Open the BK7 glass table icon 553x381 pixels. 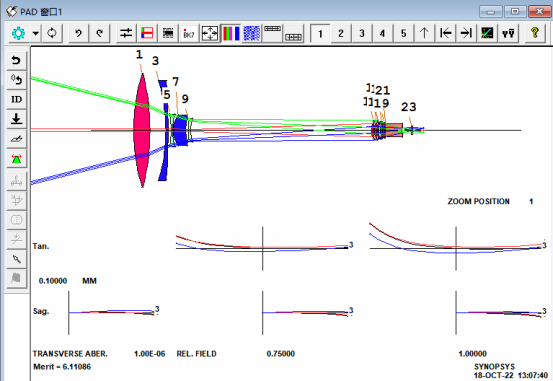189,33
